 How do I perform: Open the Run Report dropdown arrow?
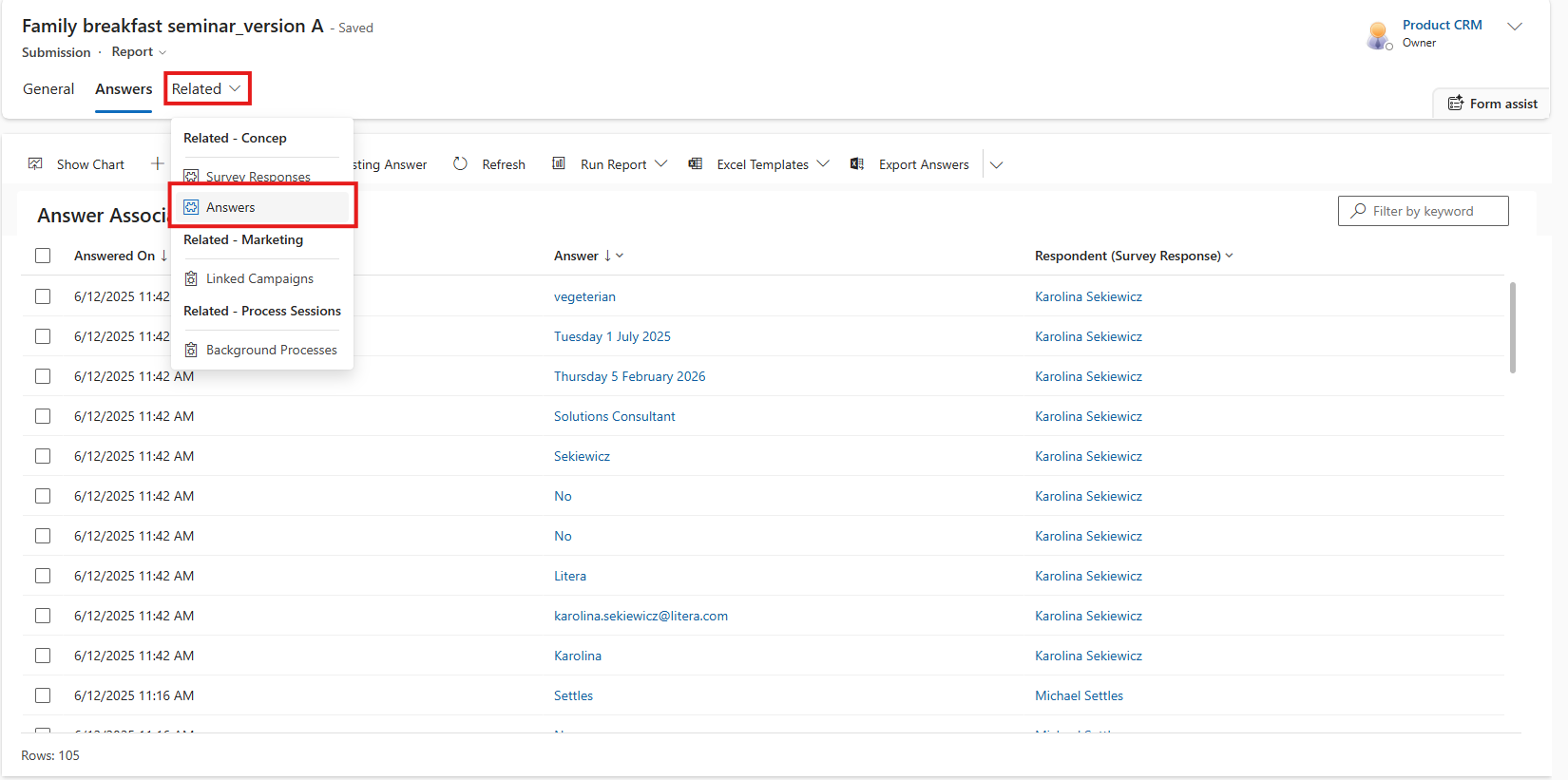(x=661, y=163)
